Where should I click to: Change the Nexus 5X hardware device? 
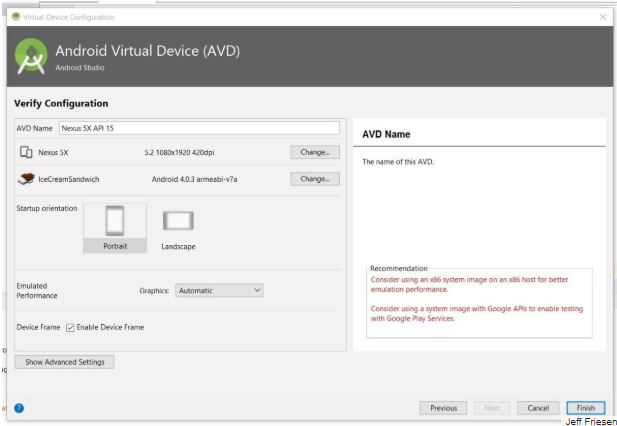tap(315, 152)
